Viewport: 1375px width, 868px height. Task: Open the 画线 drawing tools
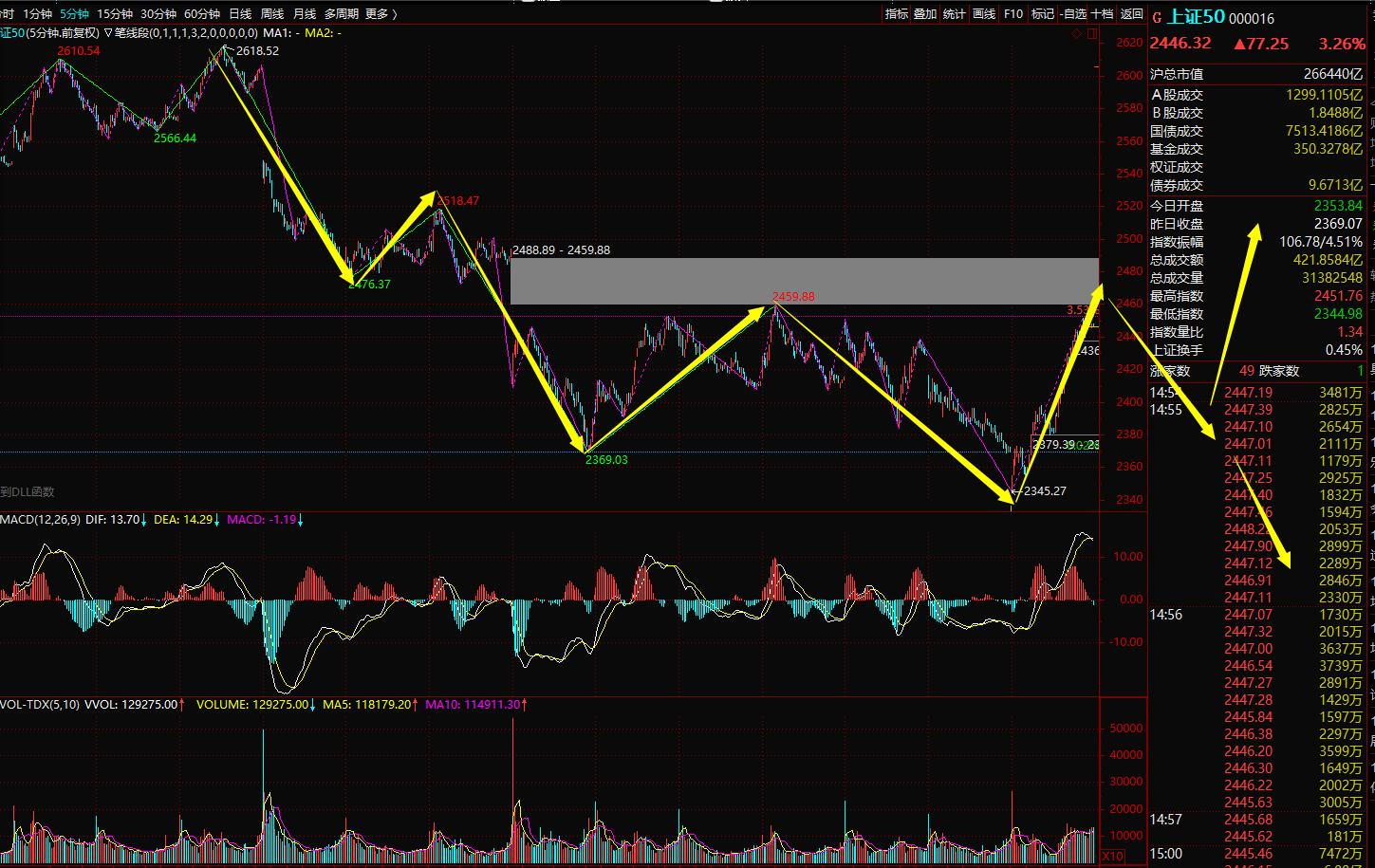tap(984, 14)
